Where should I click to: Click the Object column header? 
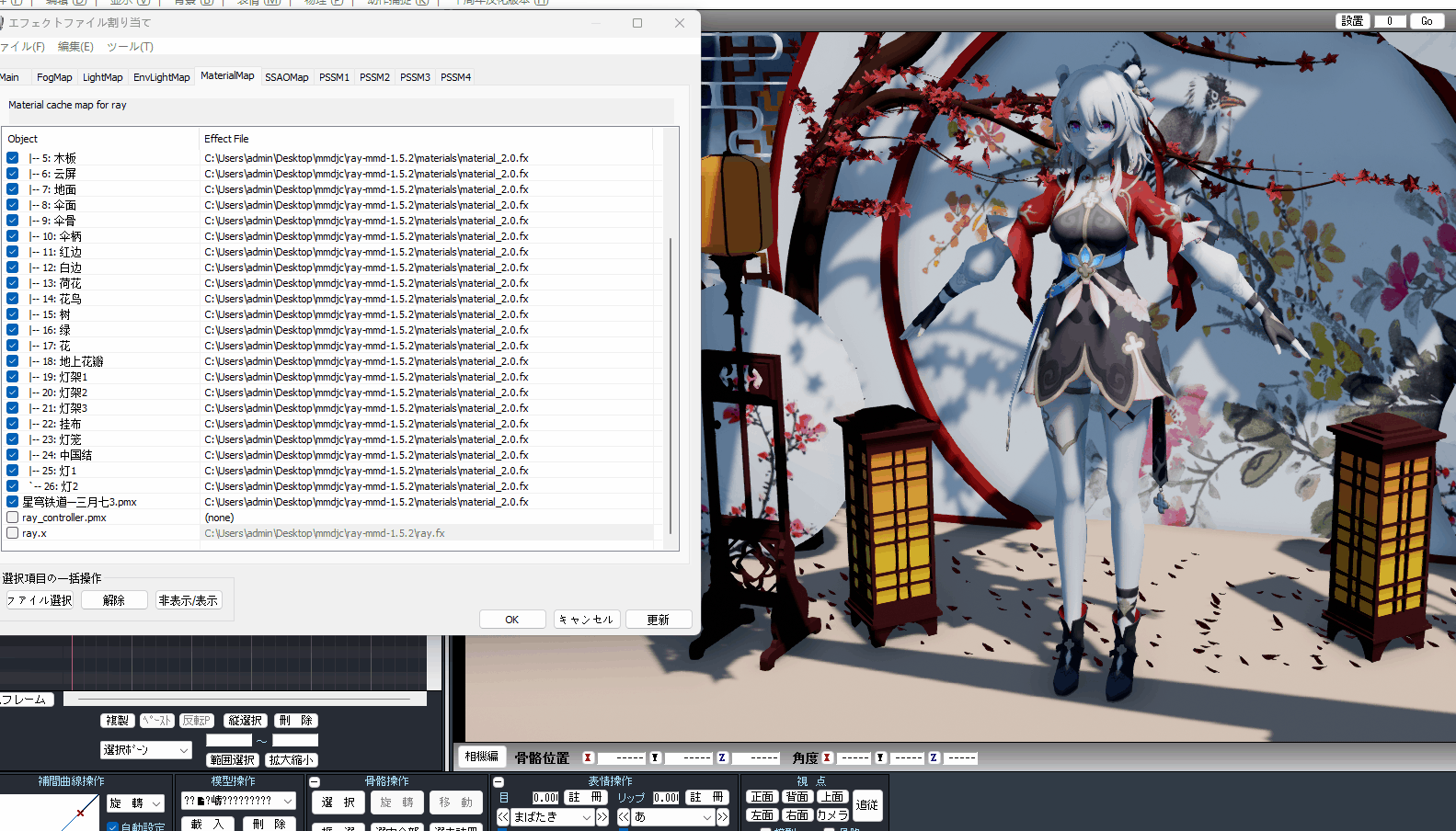pyautogui.click(x=101, y=139)
